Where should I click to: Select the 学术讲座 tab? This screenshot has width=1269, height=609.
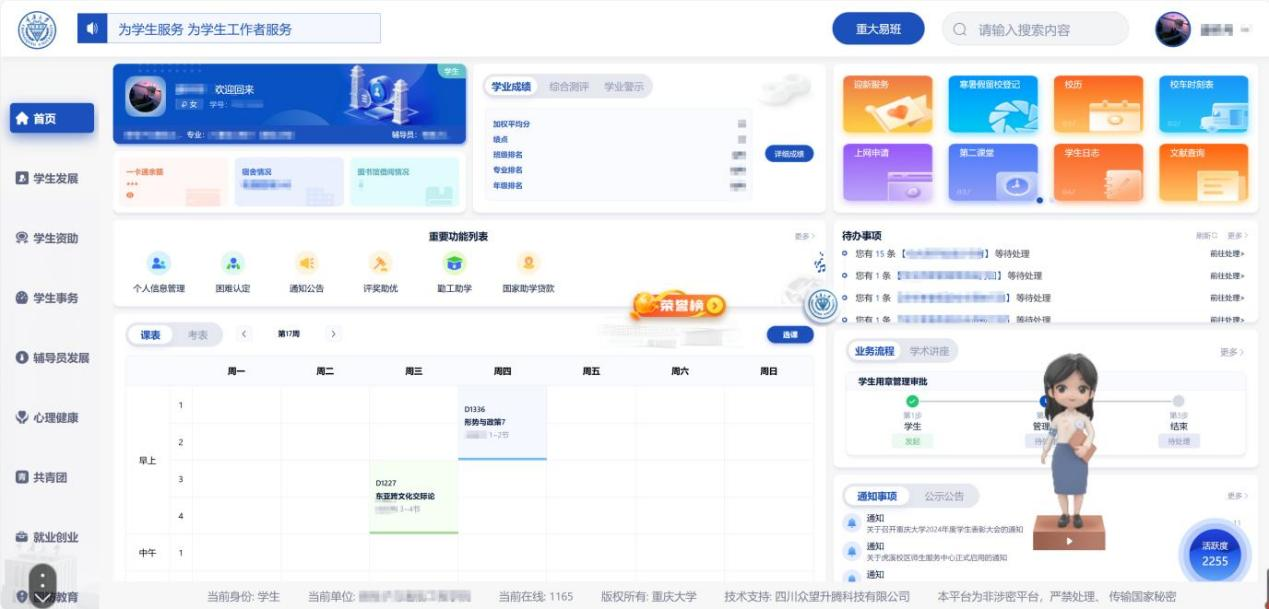click(929, 351)
